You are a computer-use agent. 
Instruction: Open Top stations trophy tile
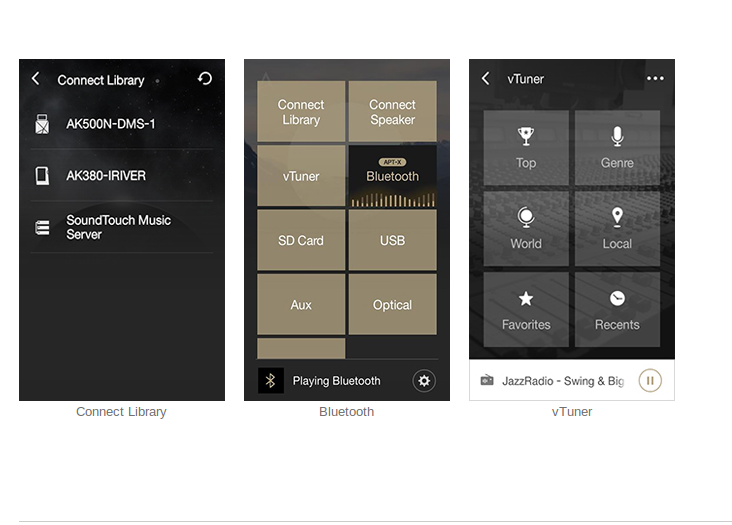pyautogui.click(x=526, y=148)
